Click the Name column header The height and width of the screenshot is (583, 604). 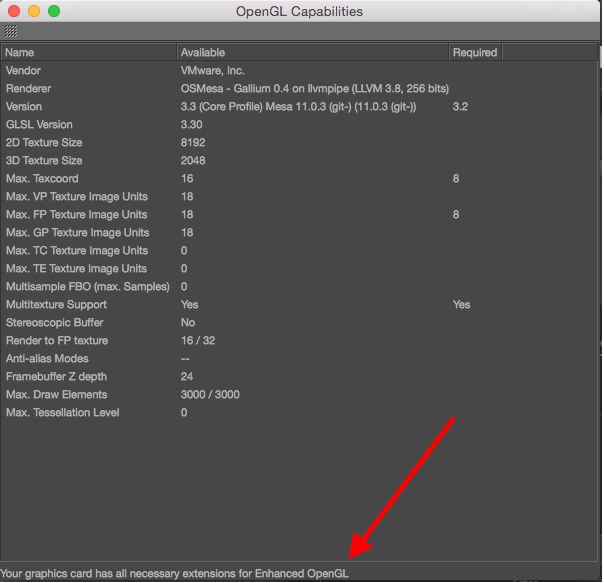point(89,52)
